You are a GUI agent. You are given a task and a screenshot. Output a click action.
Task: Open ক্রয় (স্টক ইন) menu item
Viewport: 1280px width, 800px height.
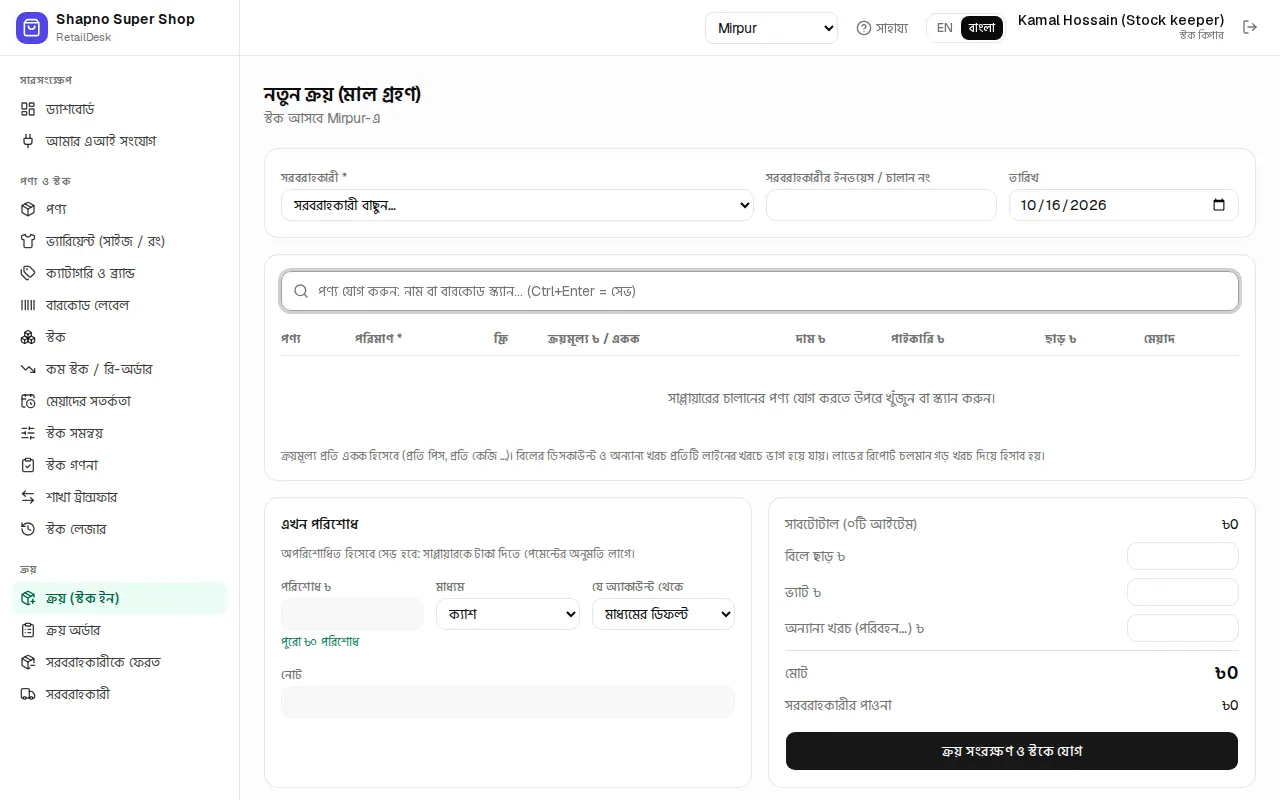(120, 598)
